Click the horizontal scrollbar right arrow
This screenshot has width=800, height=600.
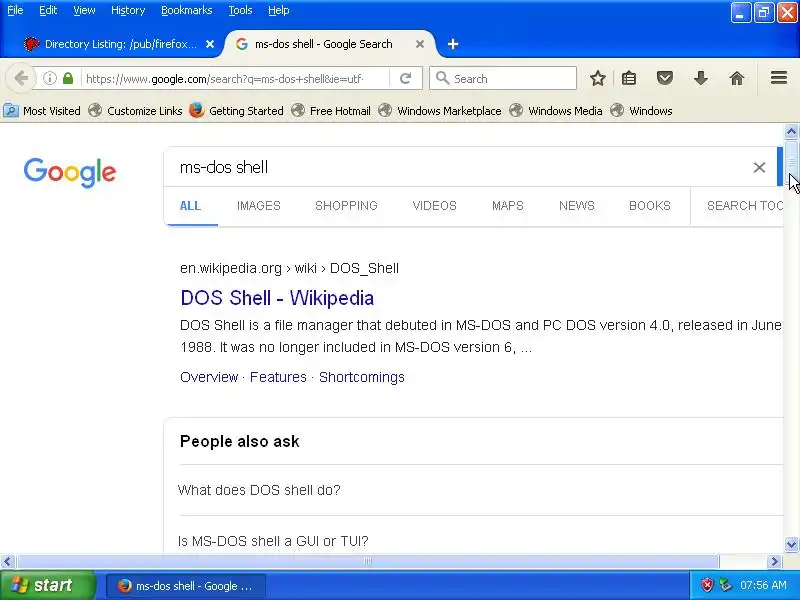[x=774, y=562]
